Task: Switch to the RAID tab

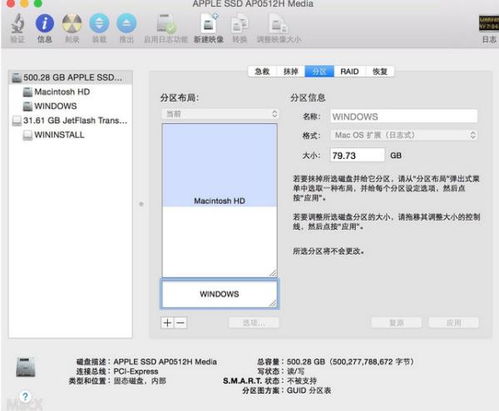Action: (x=349, y=71)
